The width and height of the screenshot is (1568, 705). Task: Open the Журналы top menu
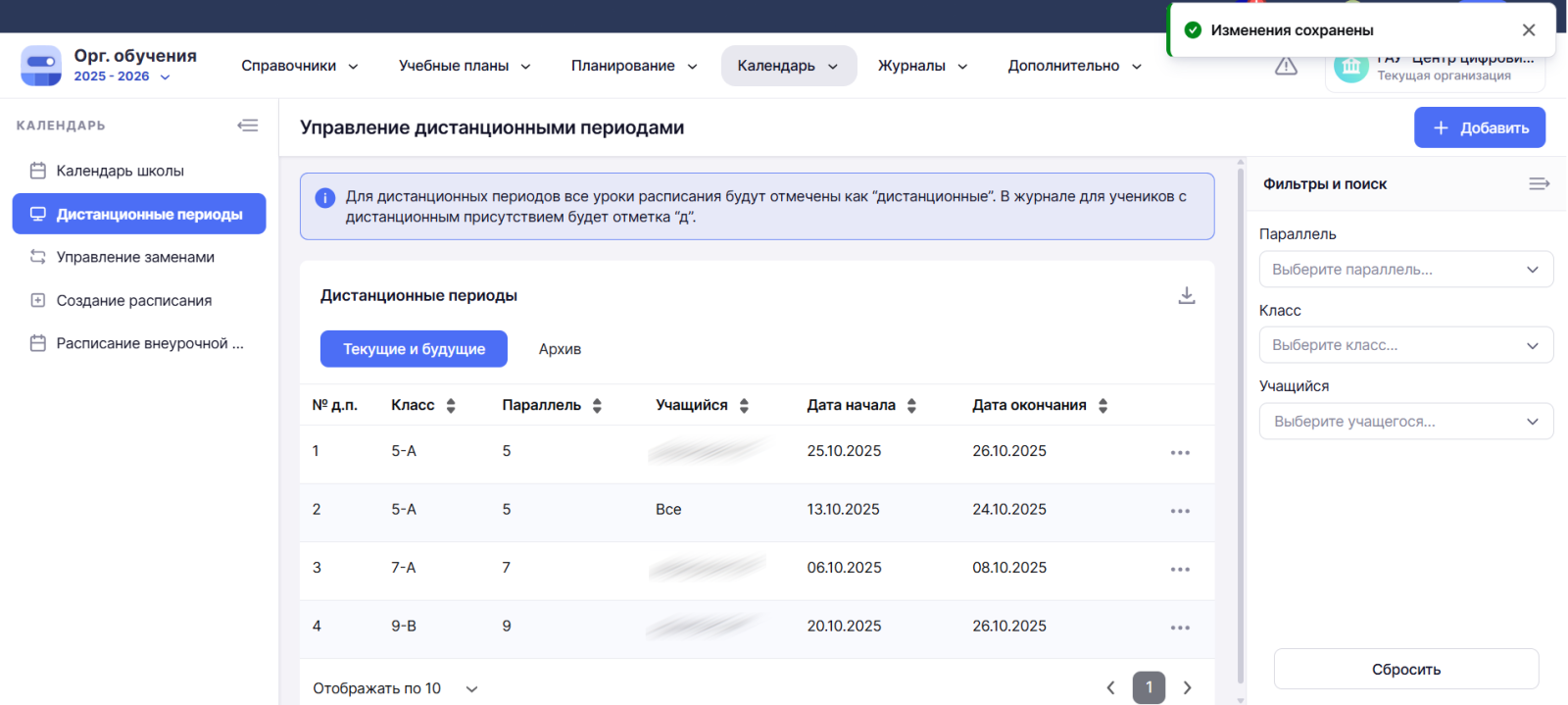point(922,66)
